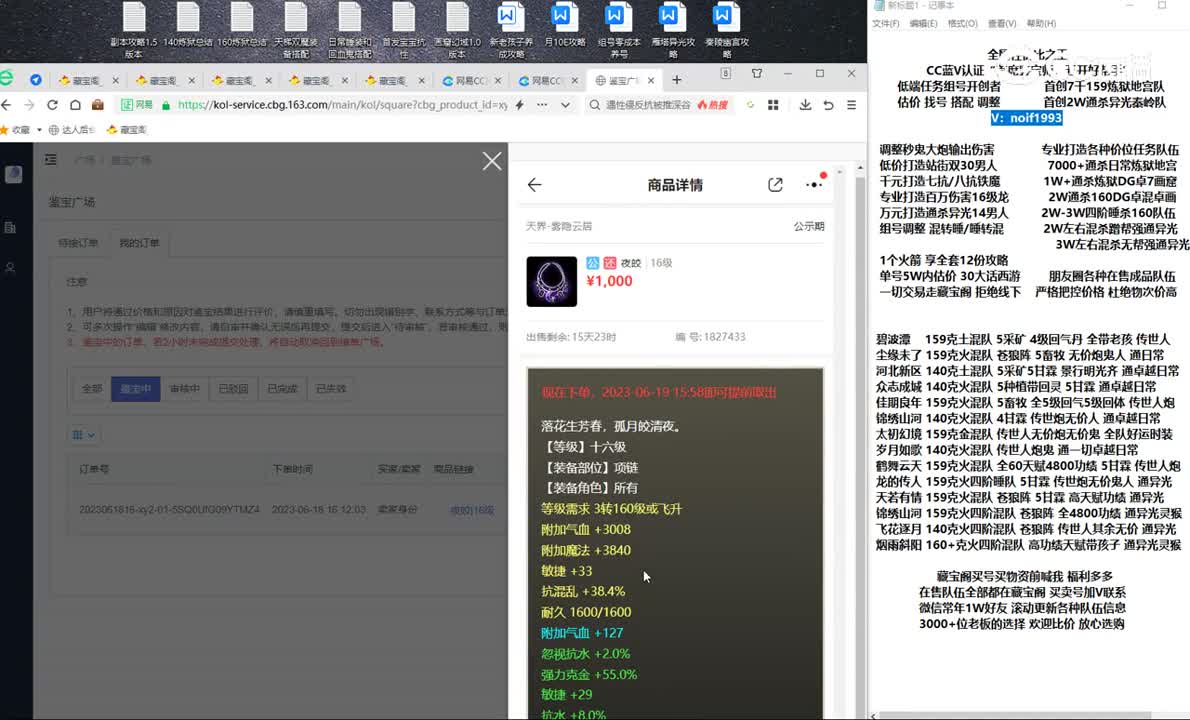
Task: Click the undo closed tab arrow
Action: [x=829, y=105]
